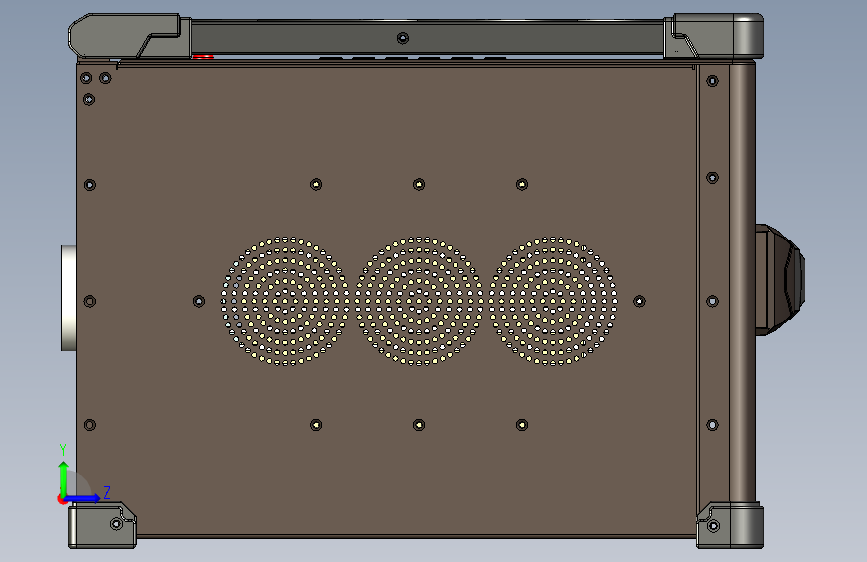Screen dimensions: 867x562
Task: Select the bottom-left corner foot
Action: pos(102,525)
